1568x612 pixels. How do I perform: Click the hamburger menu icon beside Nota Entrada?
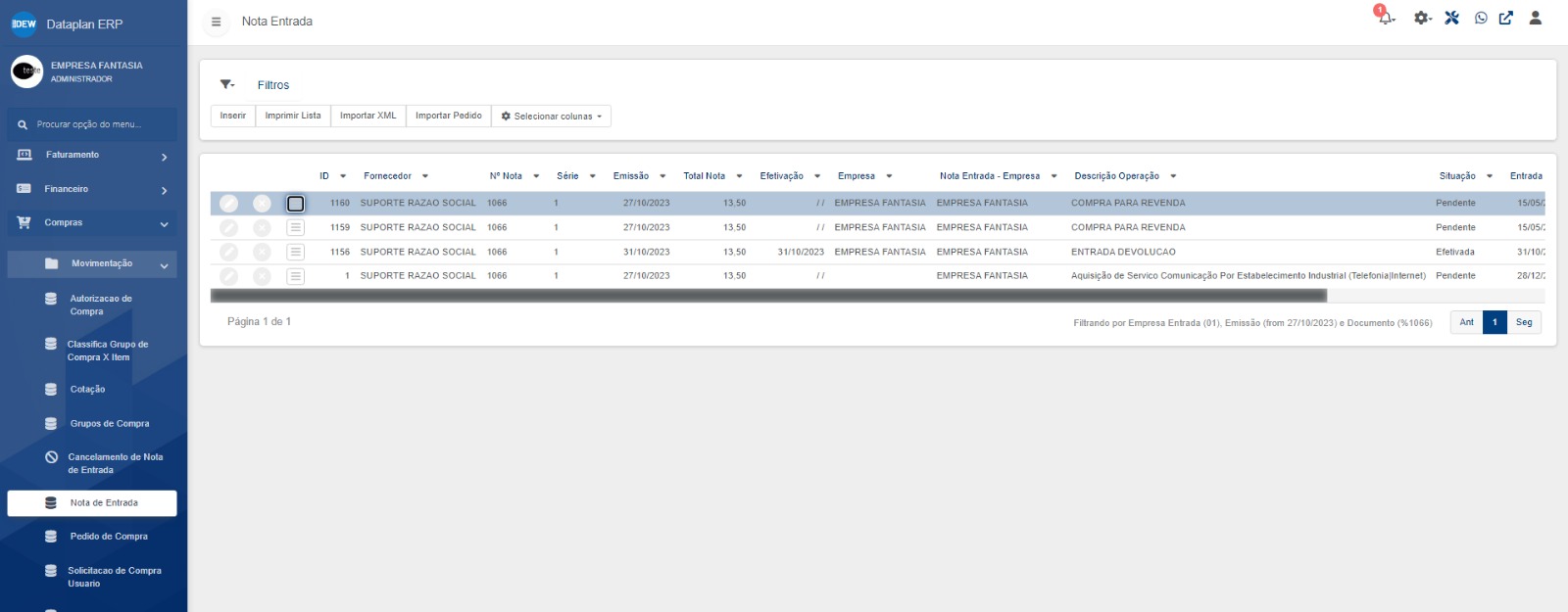coord(217,22)
